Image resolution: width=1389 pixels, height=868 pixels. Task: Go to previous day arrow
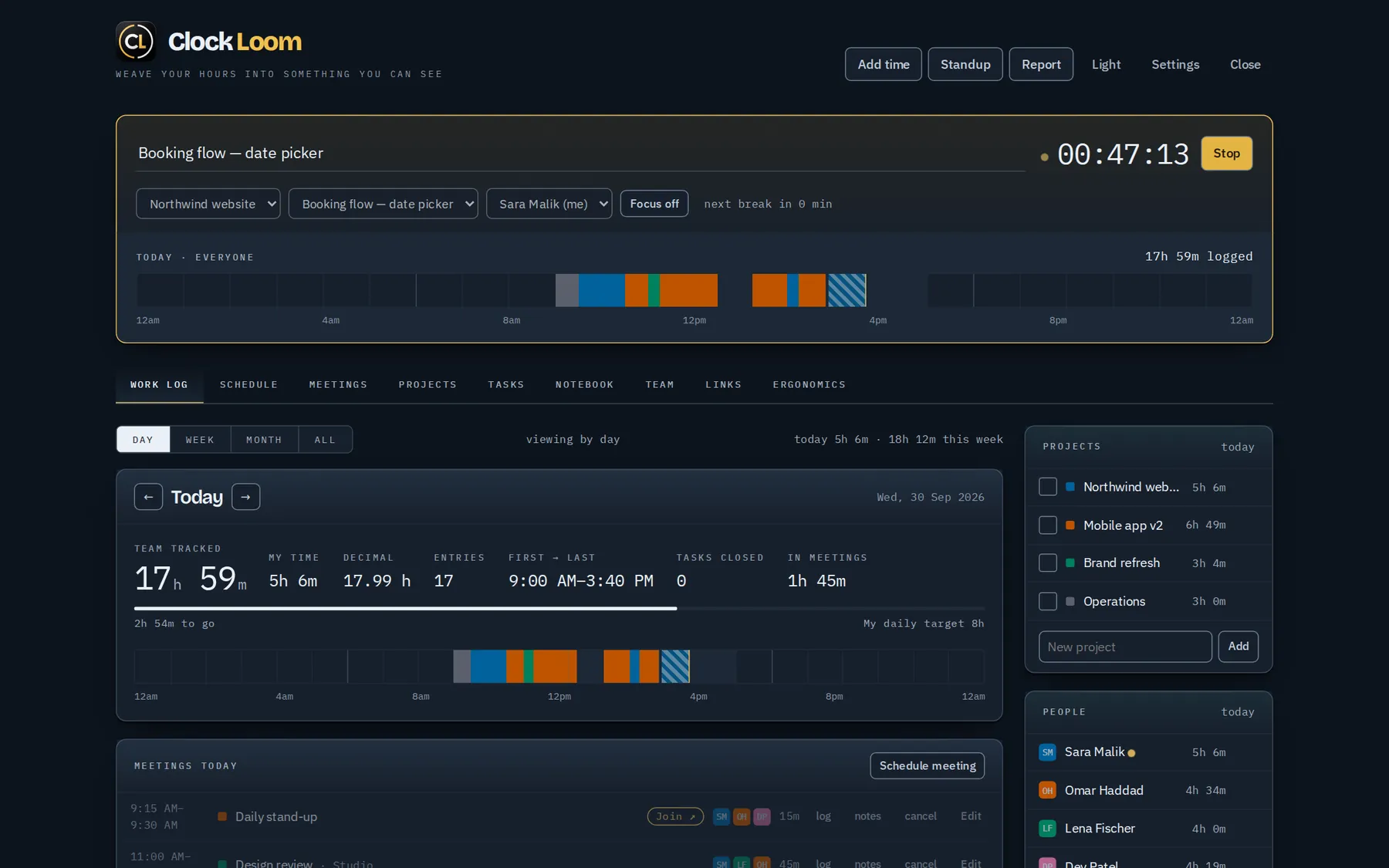point(148,497)
